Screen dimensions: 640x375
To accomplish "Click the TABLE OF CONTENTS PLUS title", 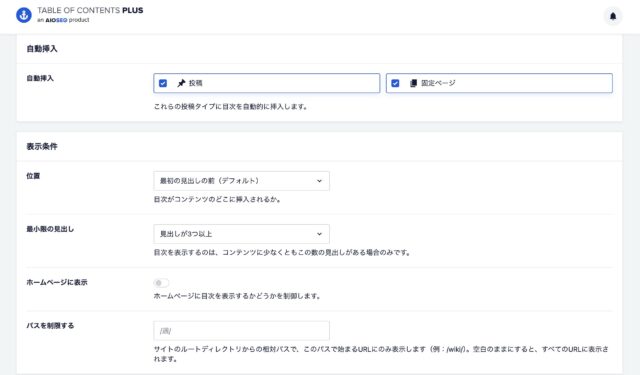I will coord(90,10).
